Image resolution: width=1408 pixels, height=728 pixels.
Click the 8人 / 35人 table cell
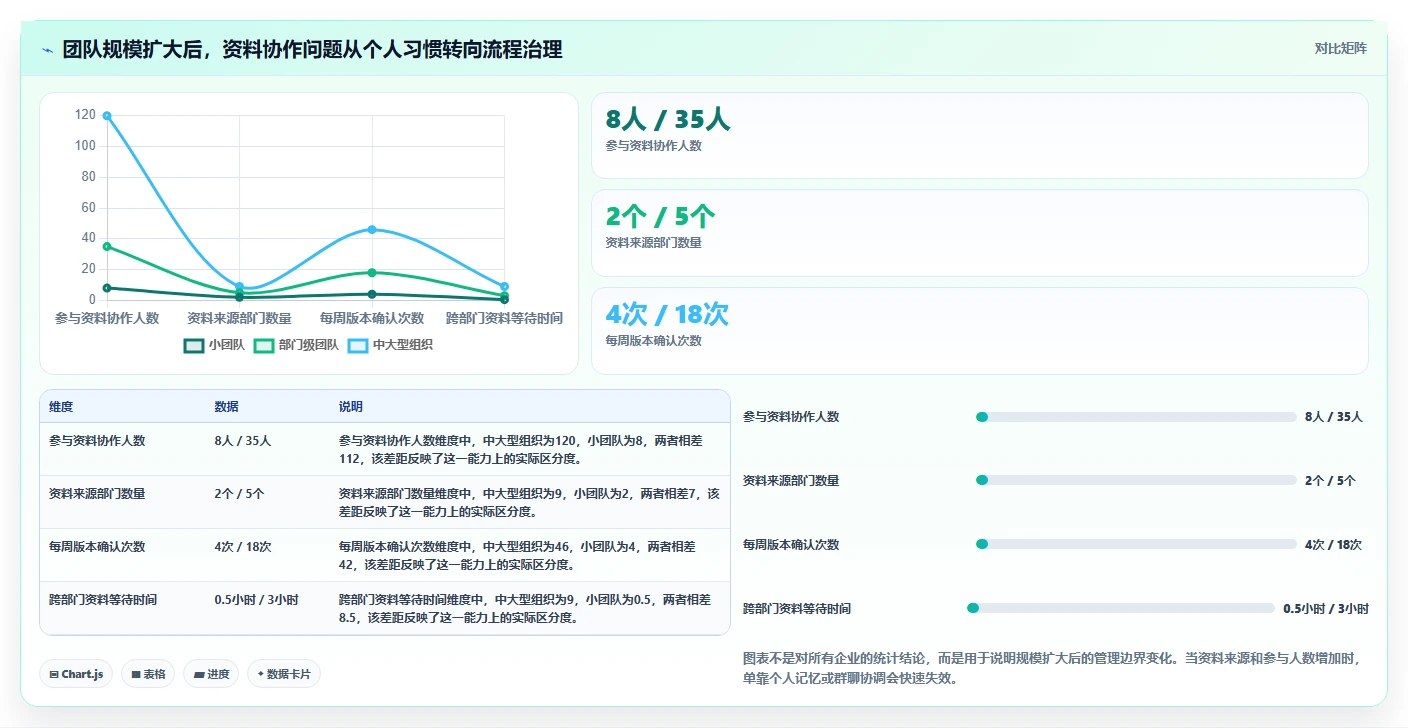(x=243, y=440)
